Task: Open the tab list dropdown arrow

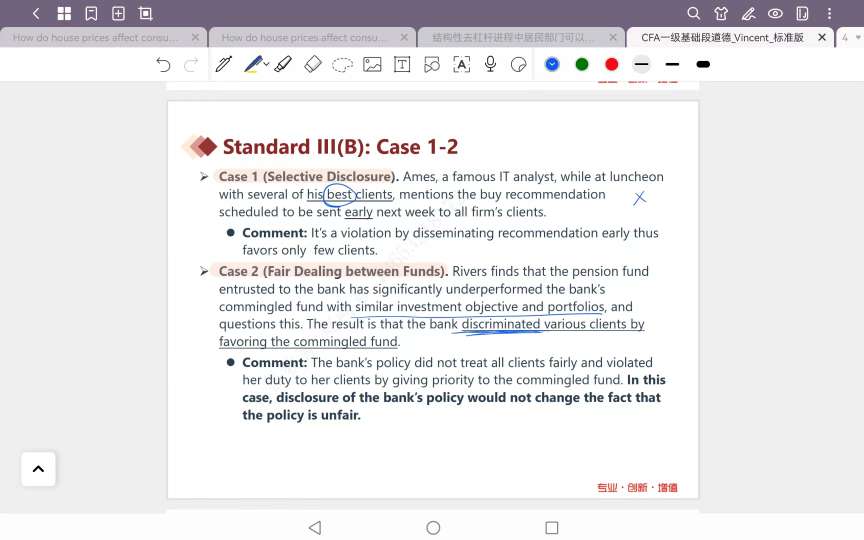Action: coord(858,37)
